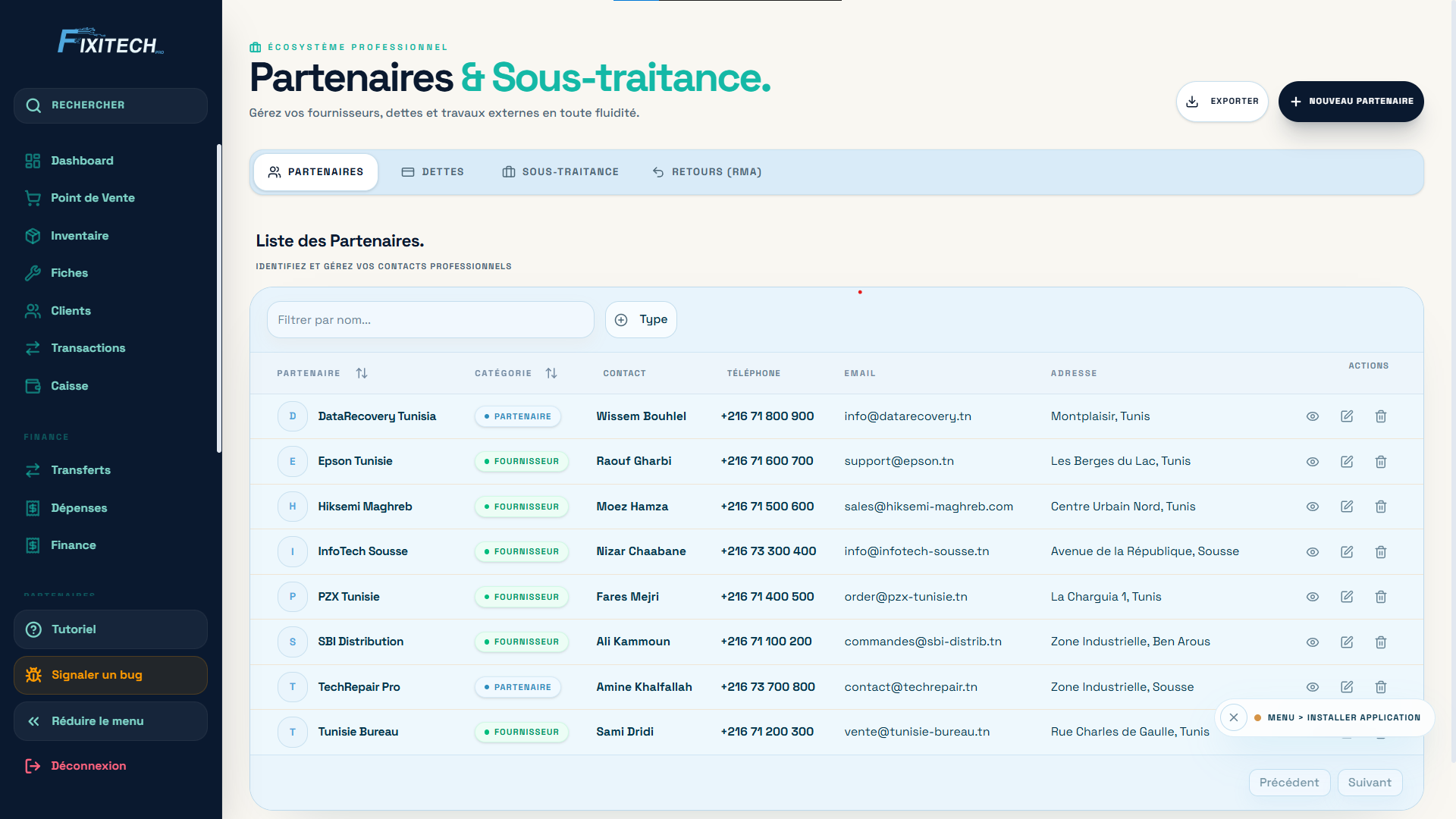Click the Filtrer par nom input field
This screenshot has width=1456, height=819.
tap(430, 320)
